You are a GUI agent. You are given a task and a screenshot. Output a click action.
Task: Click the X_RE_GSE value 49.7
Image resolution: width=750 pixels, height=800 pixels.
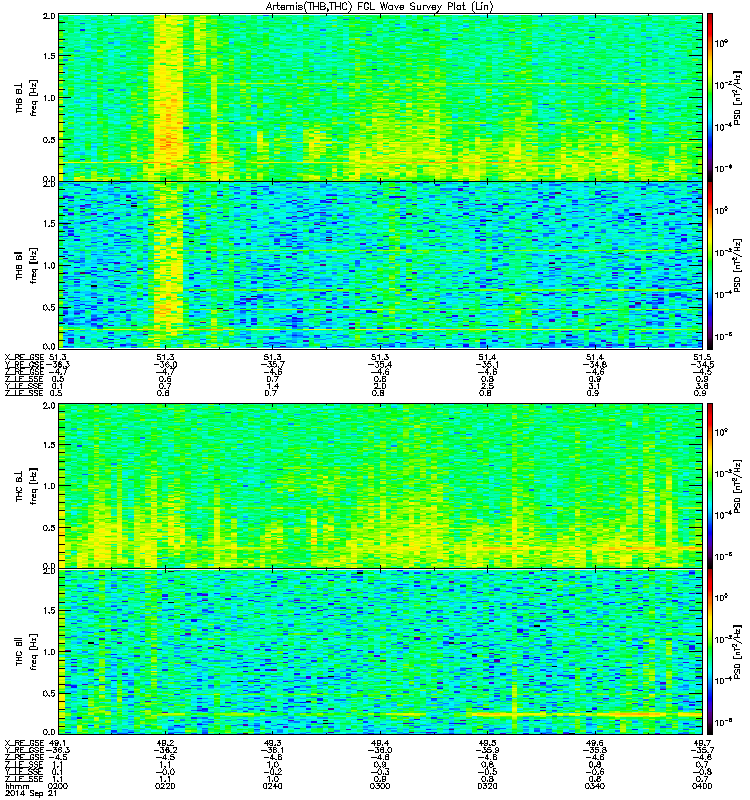pos(703,743)
